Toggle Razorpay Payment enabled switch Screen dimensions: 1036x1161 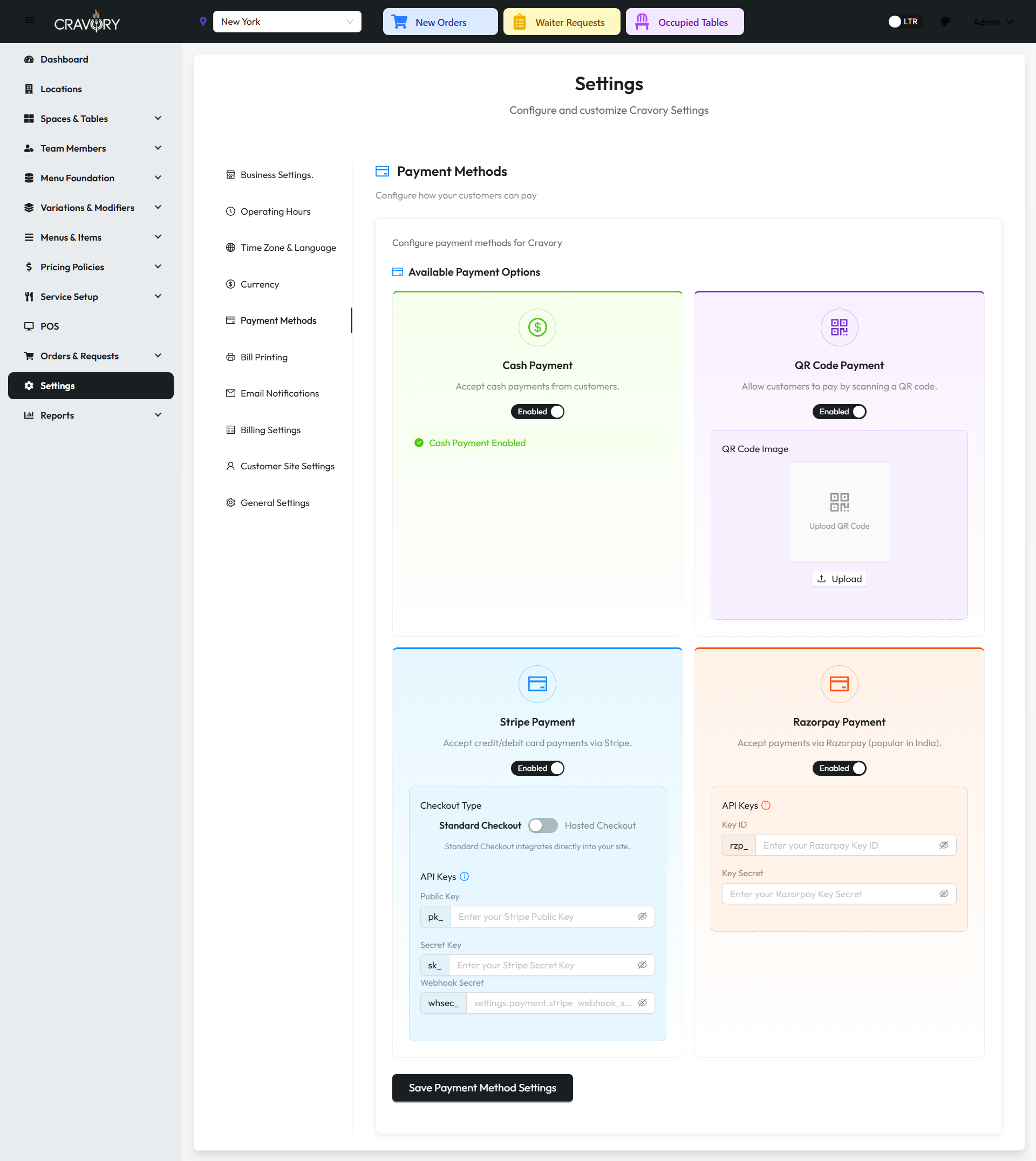point(839,768)
